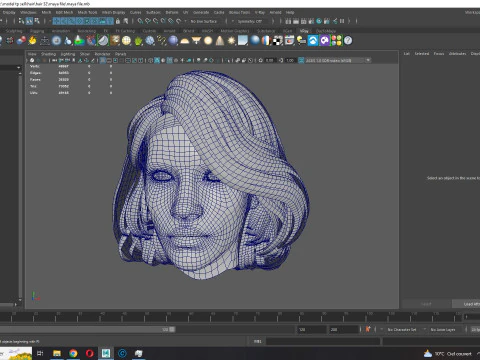The height and width of the screenshot is (360, 480).
Task: Click the time slider ruler
Action: point(231,317)
